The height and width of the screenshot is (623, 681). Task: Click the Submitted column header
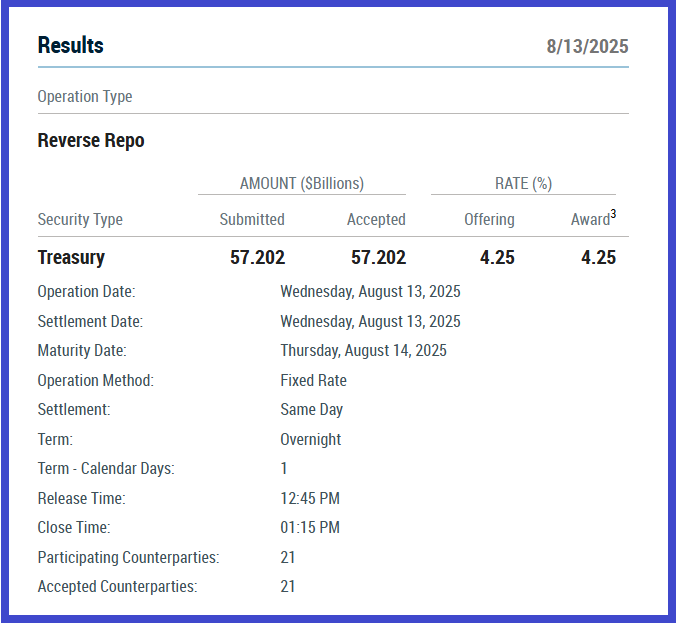click(x=252, y=220)
